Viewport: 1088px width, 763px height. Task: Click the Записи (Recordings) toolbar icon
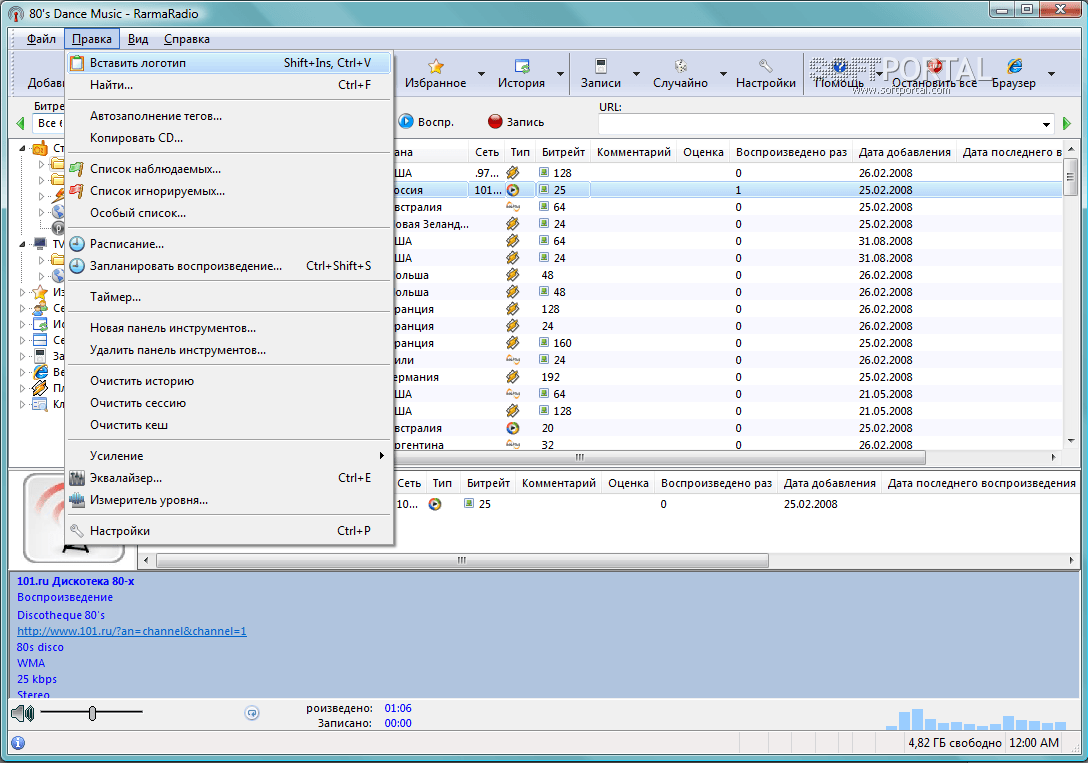(x=601, y=67)
